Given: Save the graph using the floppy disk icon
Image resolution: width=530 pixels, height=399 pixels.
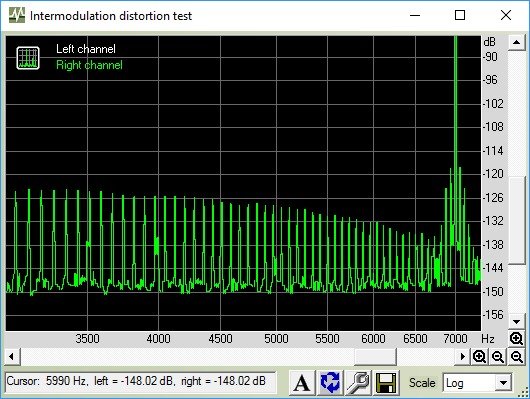Looking at the screenshot, I should (x=386, y=383).
